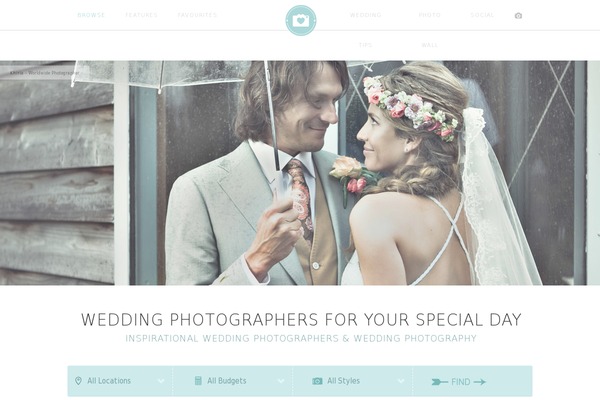This screenshot has height=400, width=600.
Task: Click the calculator icon beside All Budgets
Action: point(198,380)
